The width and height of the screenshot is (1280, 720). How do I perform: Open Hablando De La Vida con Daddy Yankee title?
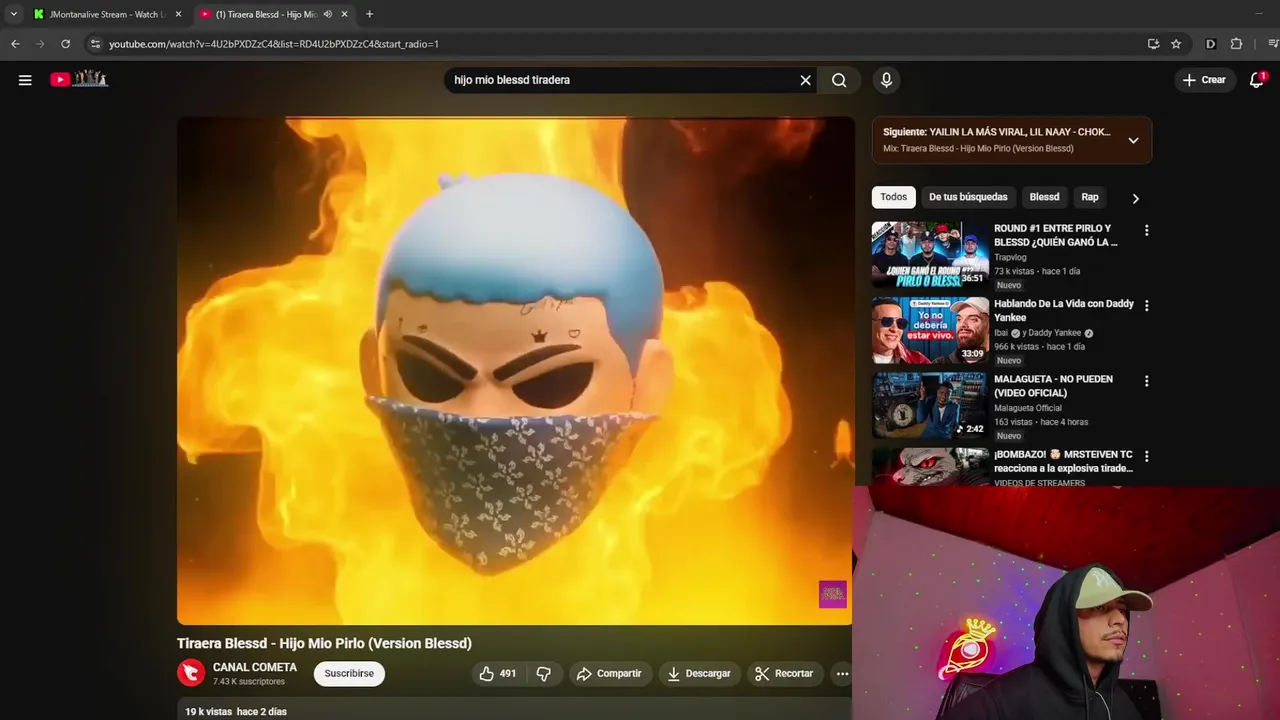[1064, 310]
